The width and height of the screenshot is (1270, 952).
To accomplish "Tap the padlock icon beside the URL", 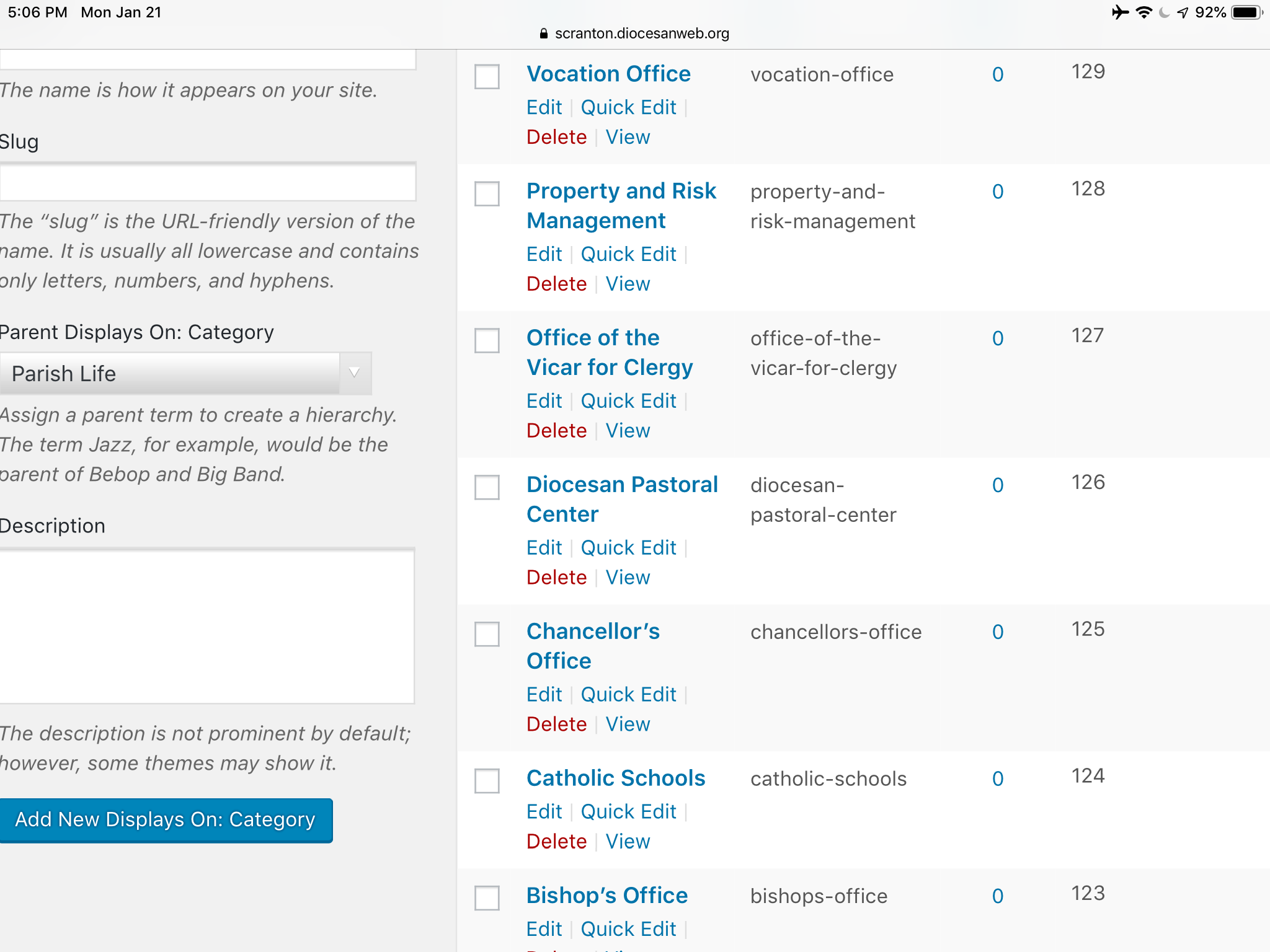I will (544, 34).
